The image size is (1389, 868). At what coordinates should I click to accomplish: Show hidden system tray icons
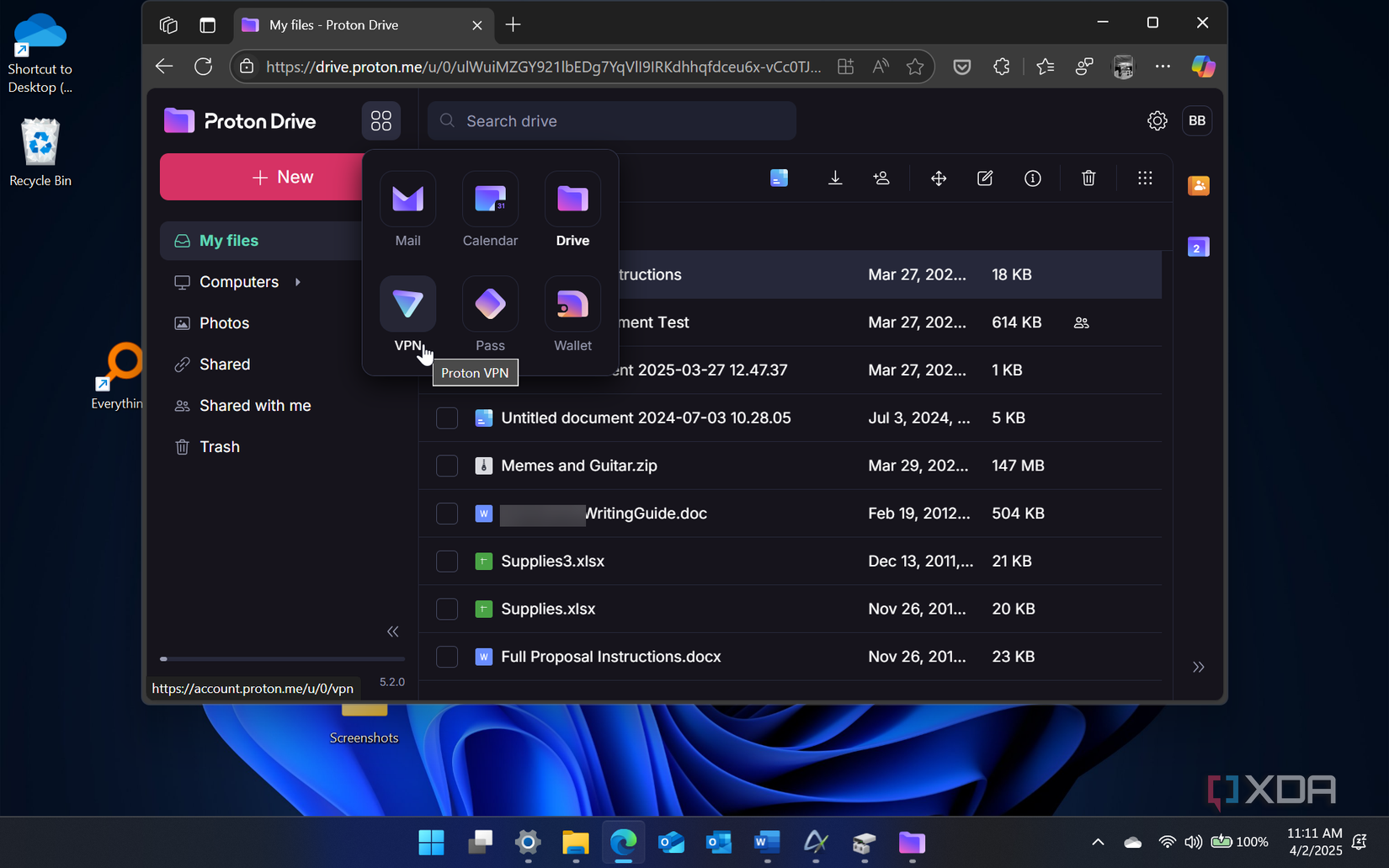(1098, 842)
